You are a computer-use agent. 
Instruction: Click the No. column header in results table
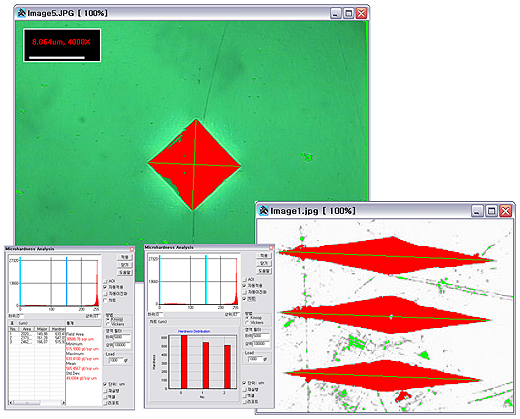click(14, 329)
